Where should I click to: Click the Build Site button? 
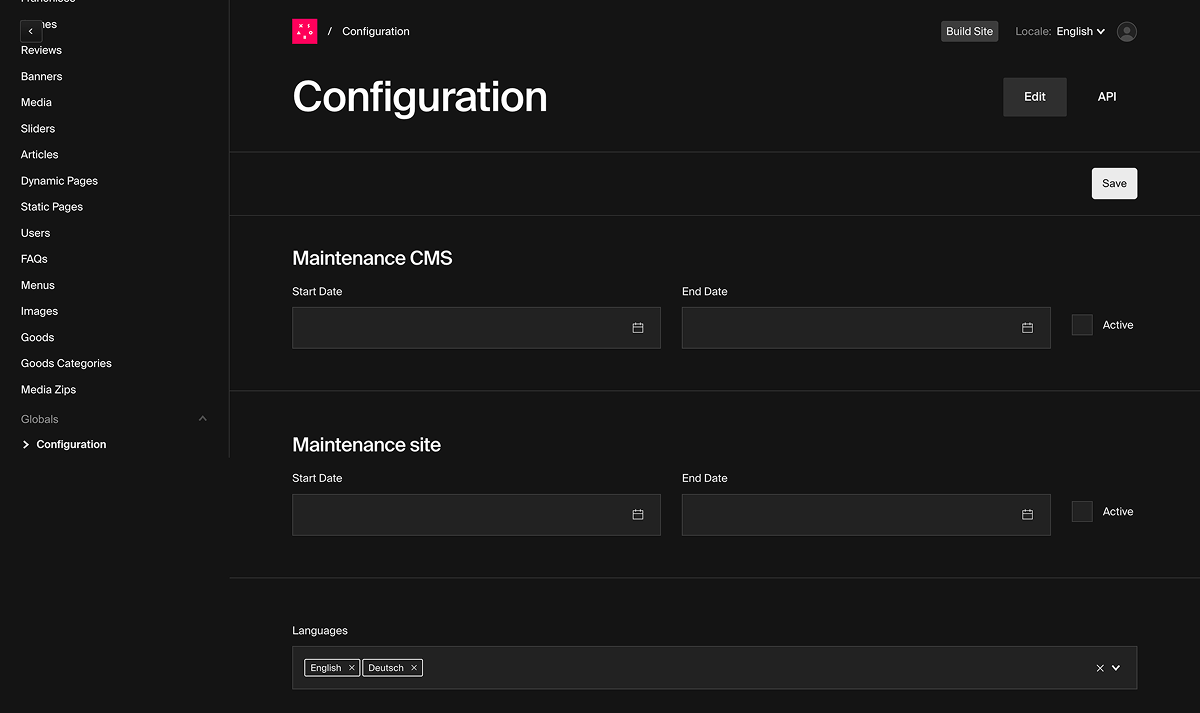(x=969, y=32)
